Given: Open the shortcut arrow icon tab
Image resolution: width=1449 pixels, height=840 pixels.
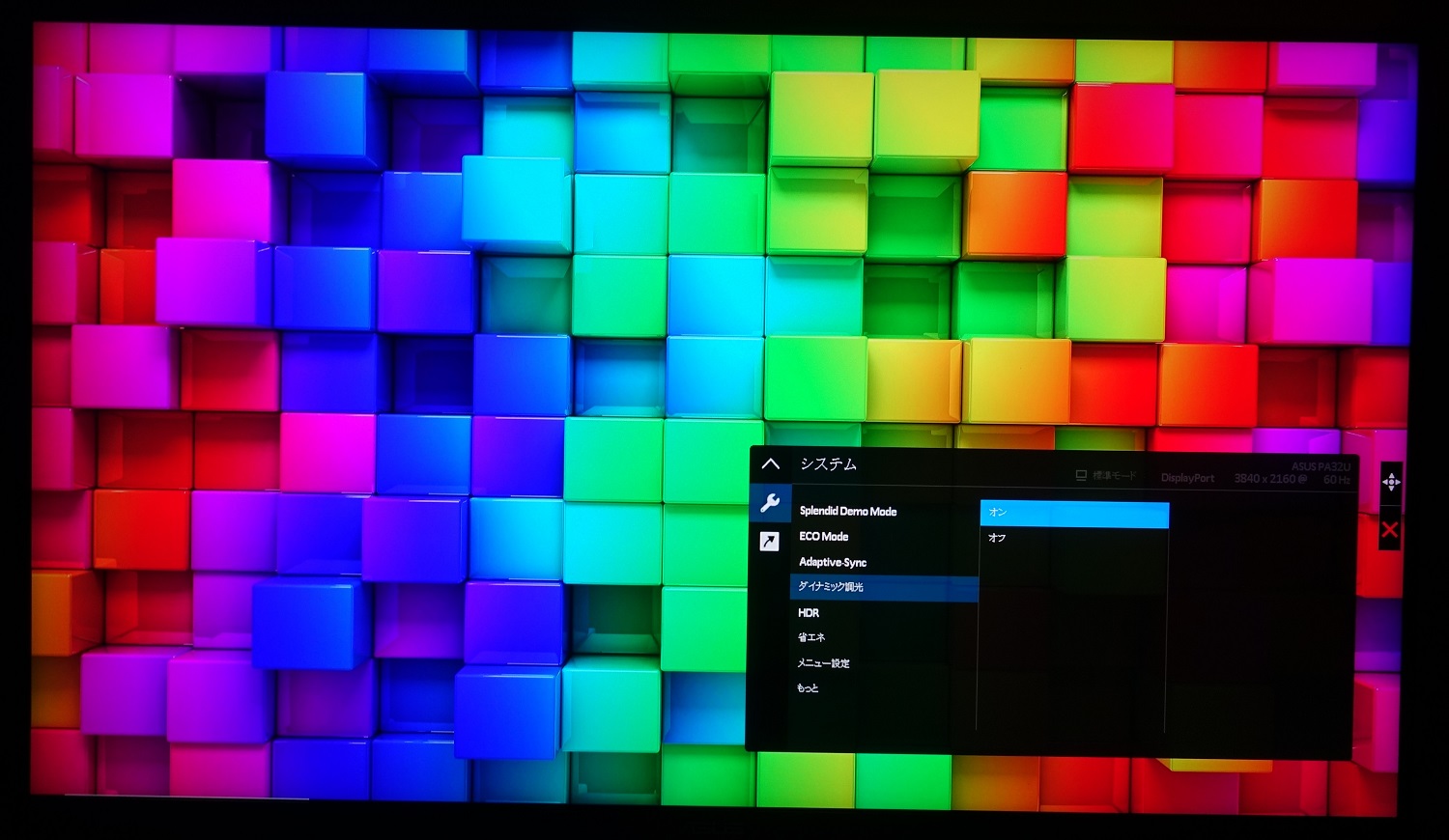Looking at the screenshot, I should pyautogui.click(x=769, y=542).
